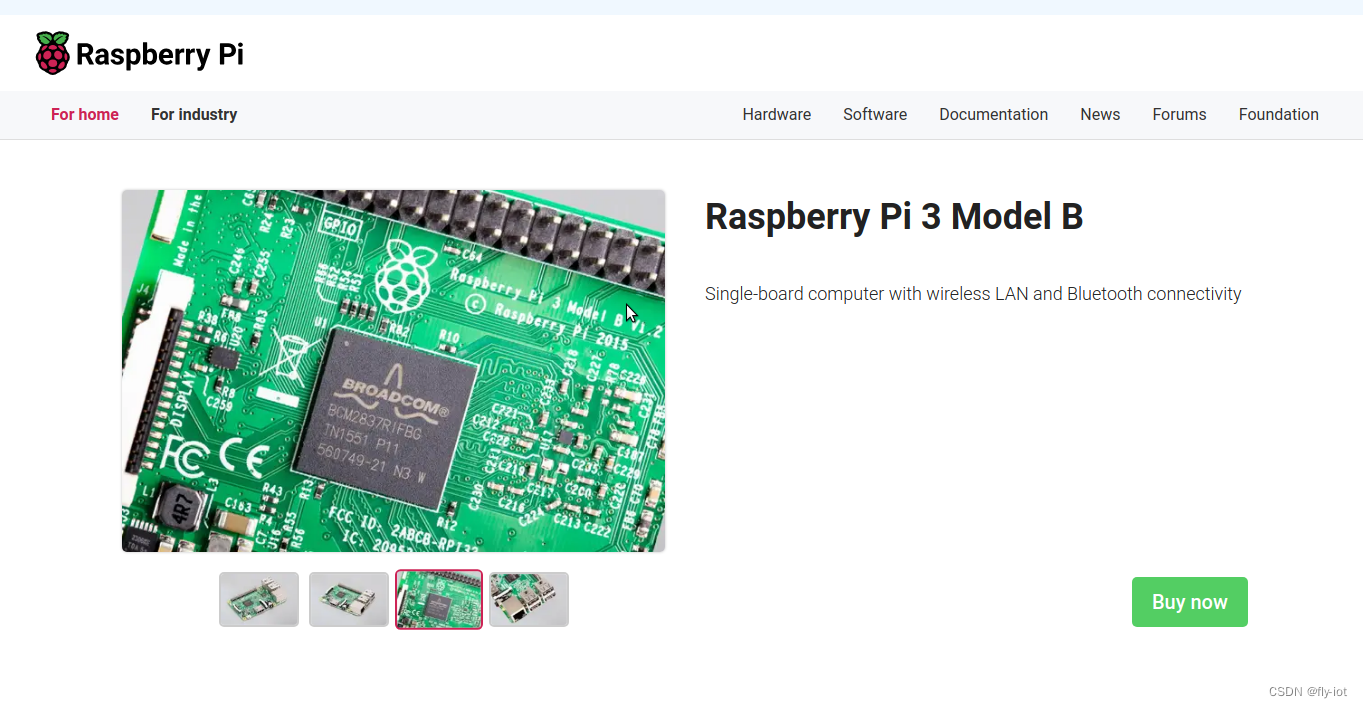Go to the Documentation page

(994, 115)
